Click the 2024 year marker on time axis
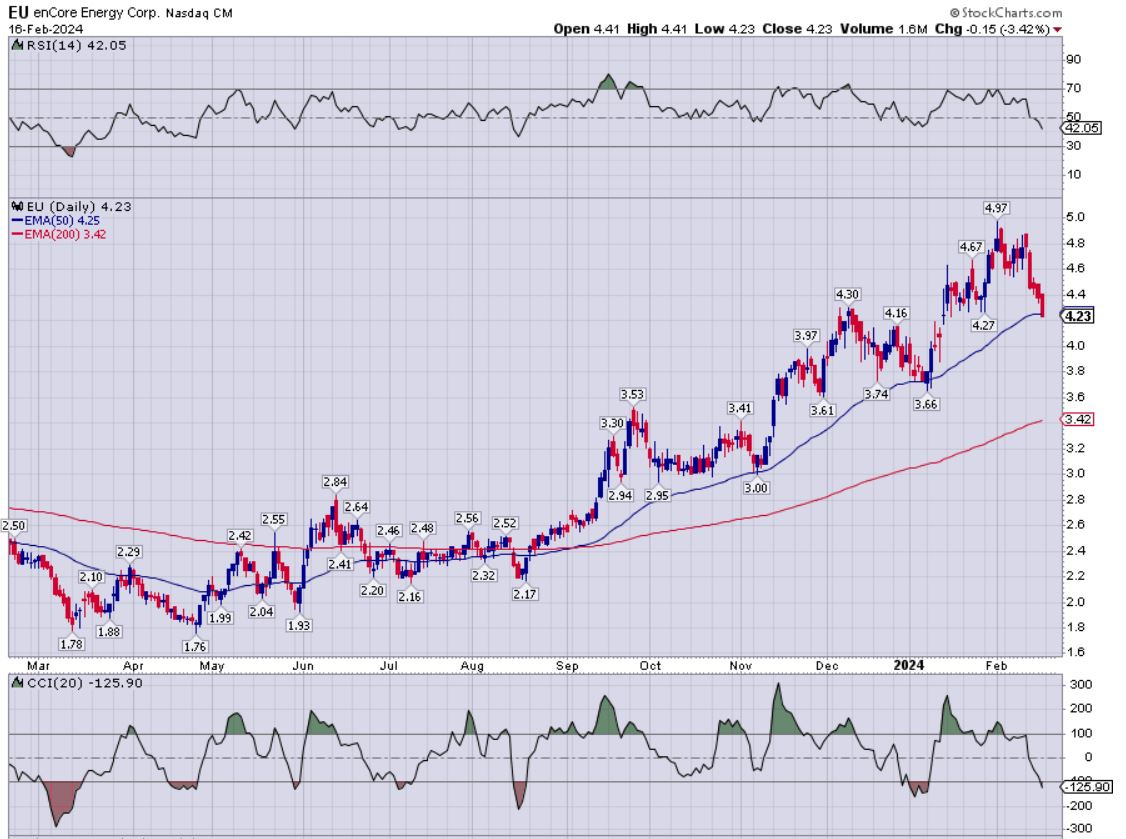 click(x=908, y=665)
